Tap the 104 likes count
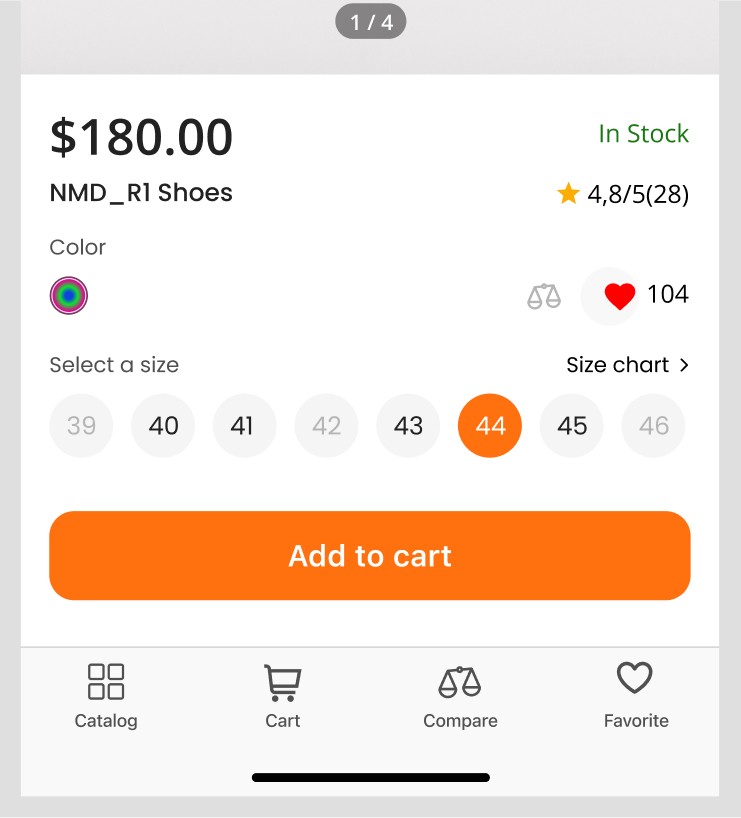The width and height of the screenshot is (741, 818). click(x=667, y=295)
